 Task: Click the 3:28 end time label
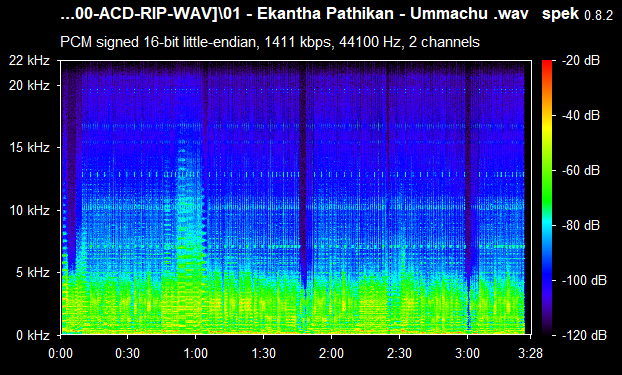530,353
